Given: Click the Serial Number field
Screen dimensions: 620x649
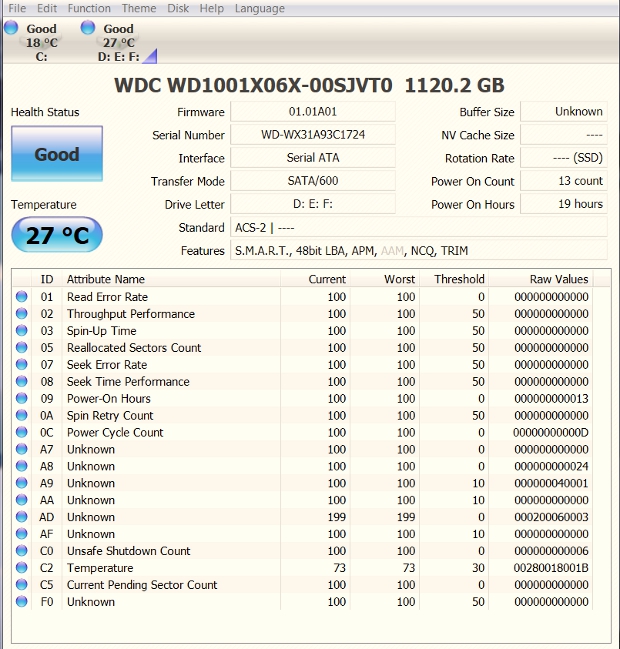Looking at the screenshot, I should tap(313, 135).
